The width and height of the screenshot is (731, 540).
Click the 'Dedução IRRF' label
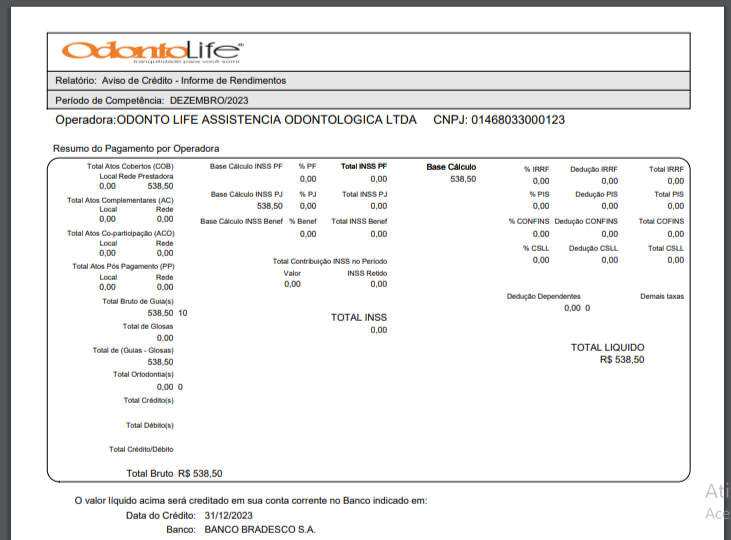[x=594, y=169]
